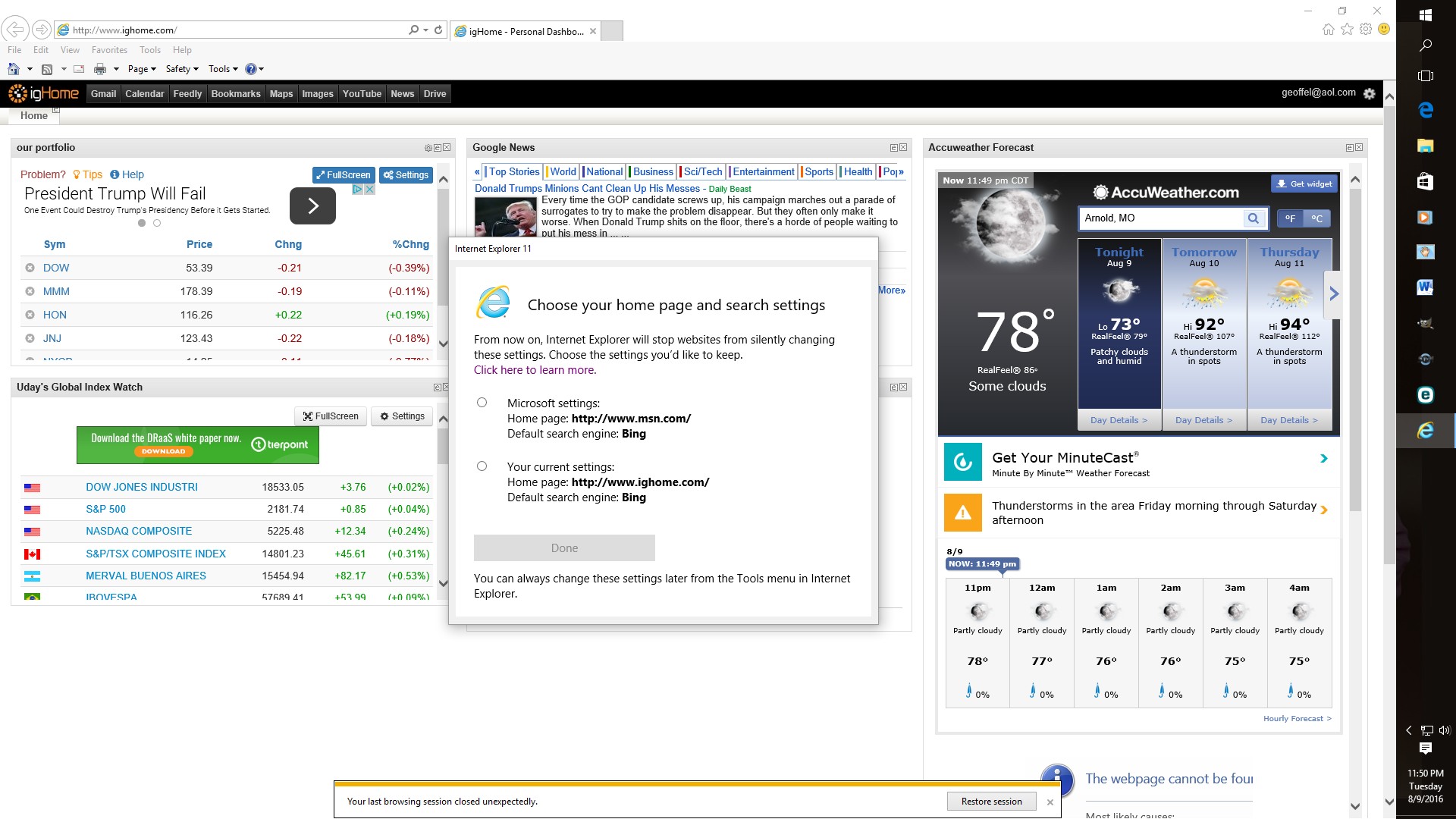Click the Restore session button

pos(991,802)
